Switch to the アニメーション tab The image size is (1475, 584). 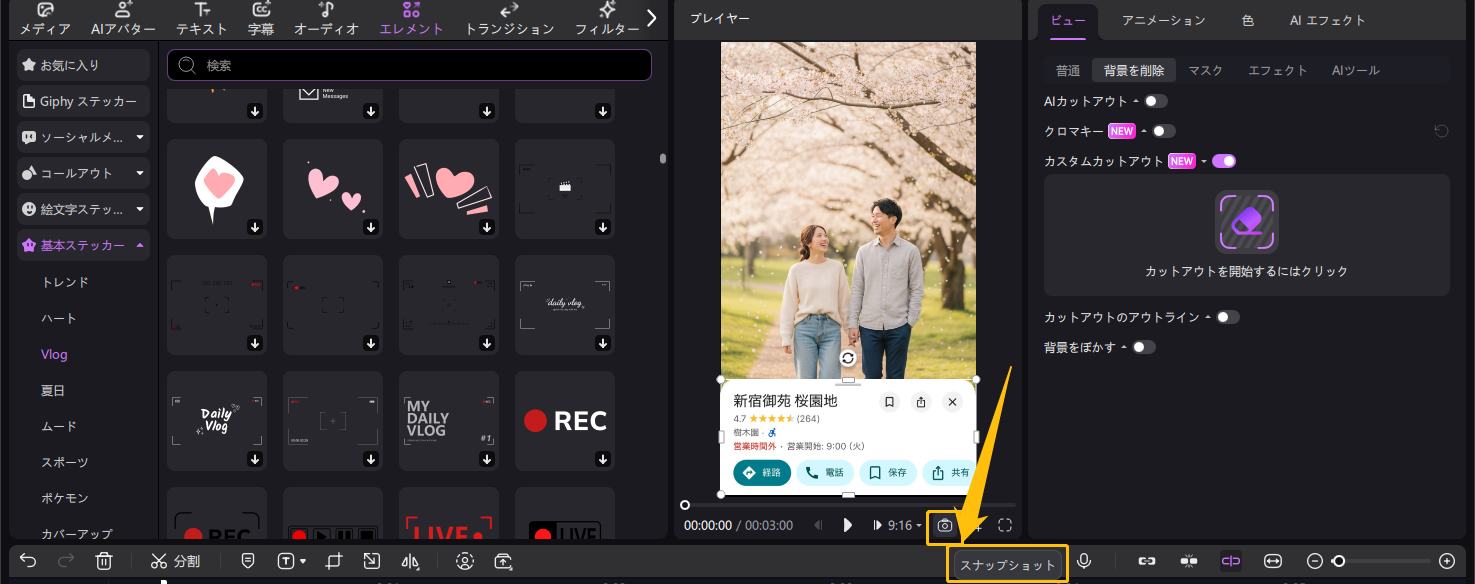click(x=1163, y=20)
